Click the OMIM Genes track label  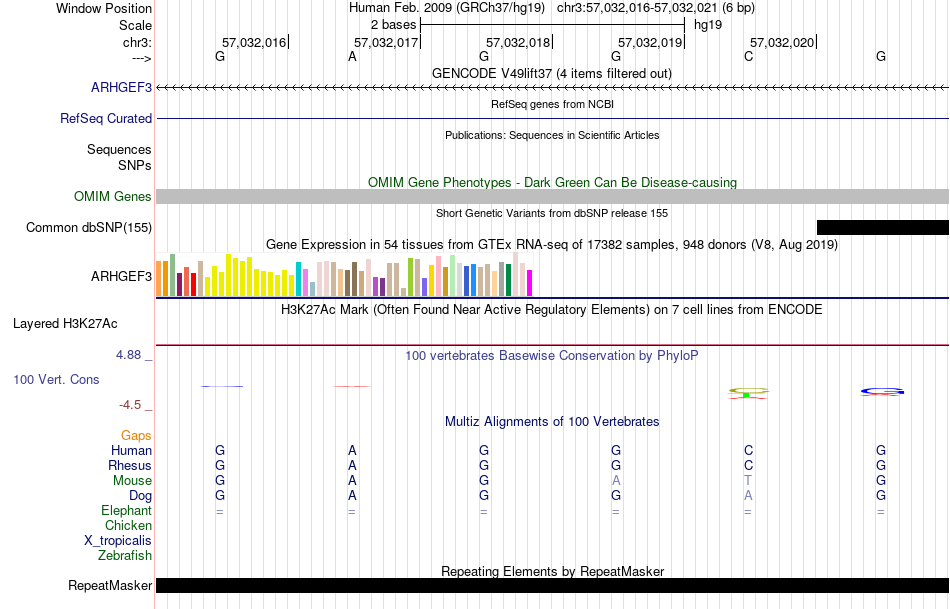point(113,196)
